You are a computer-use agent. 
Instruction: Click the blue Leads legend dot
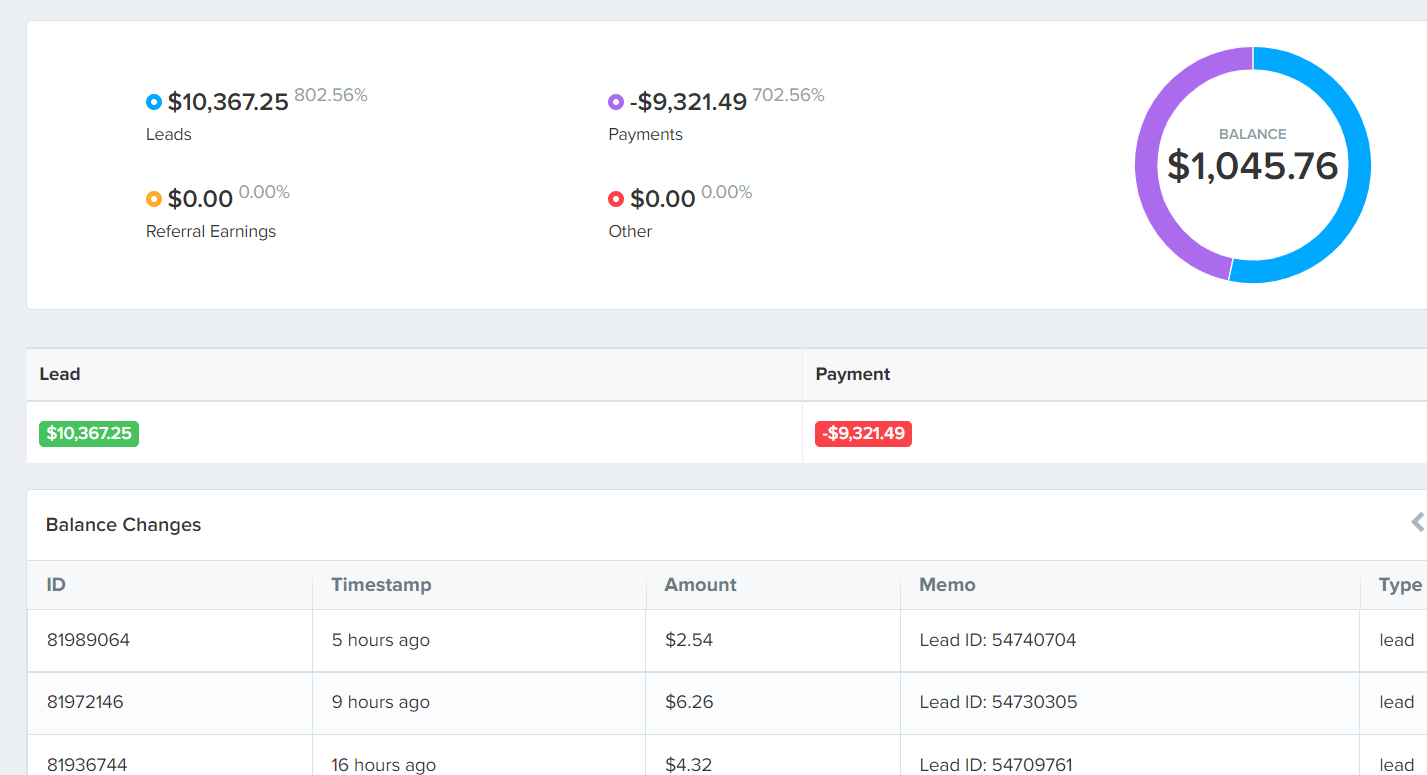[154, 102]
